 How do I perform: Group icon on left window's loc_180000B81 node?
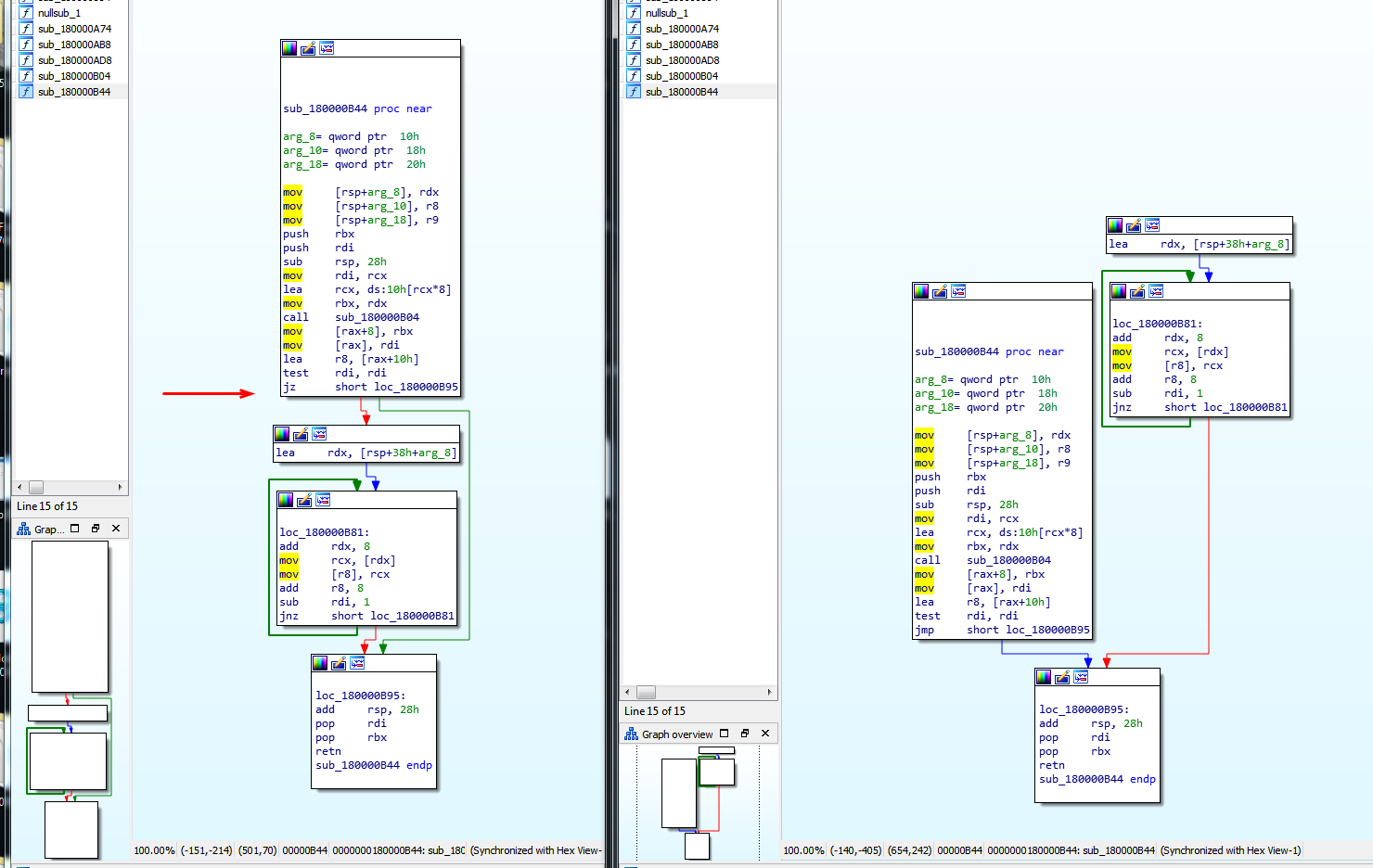pyautogui.click(x=323, y=500)
